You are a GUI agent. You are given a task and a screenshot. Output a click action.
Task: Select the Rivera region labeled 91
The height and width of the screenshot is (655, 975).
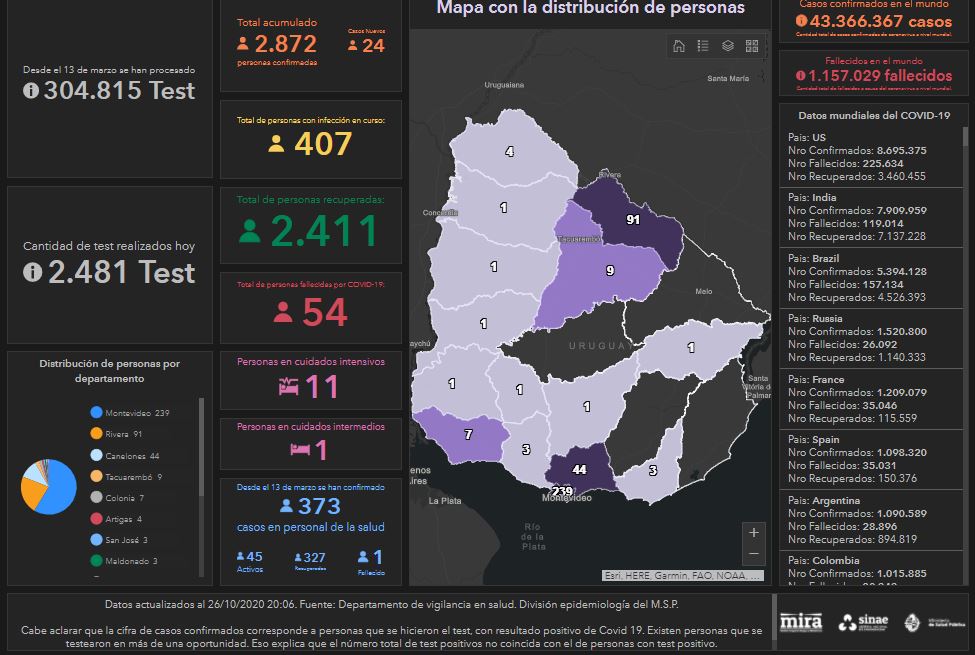pyautogui.click(x=632, y=219)
